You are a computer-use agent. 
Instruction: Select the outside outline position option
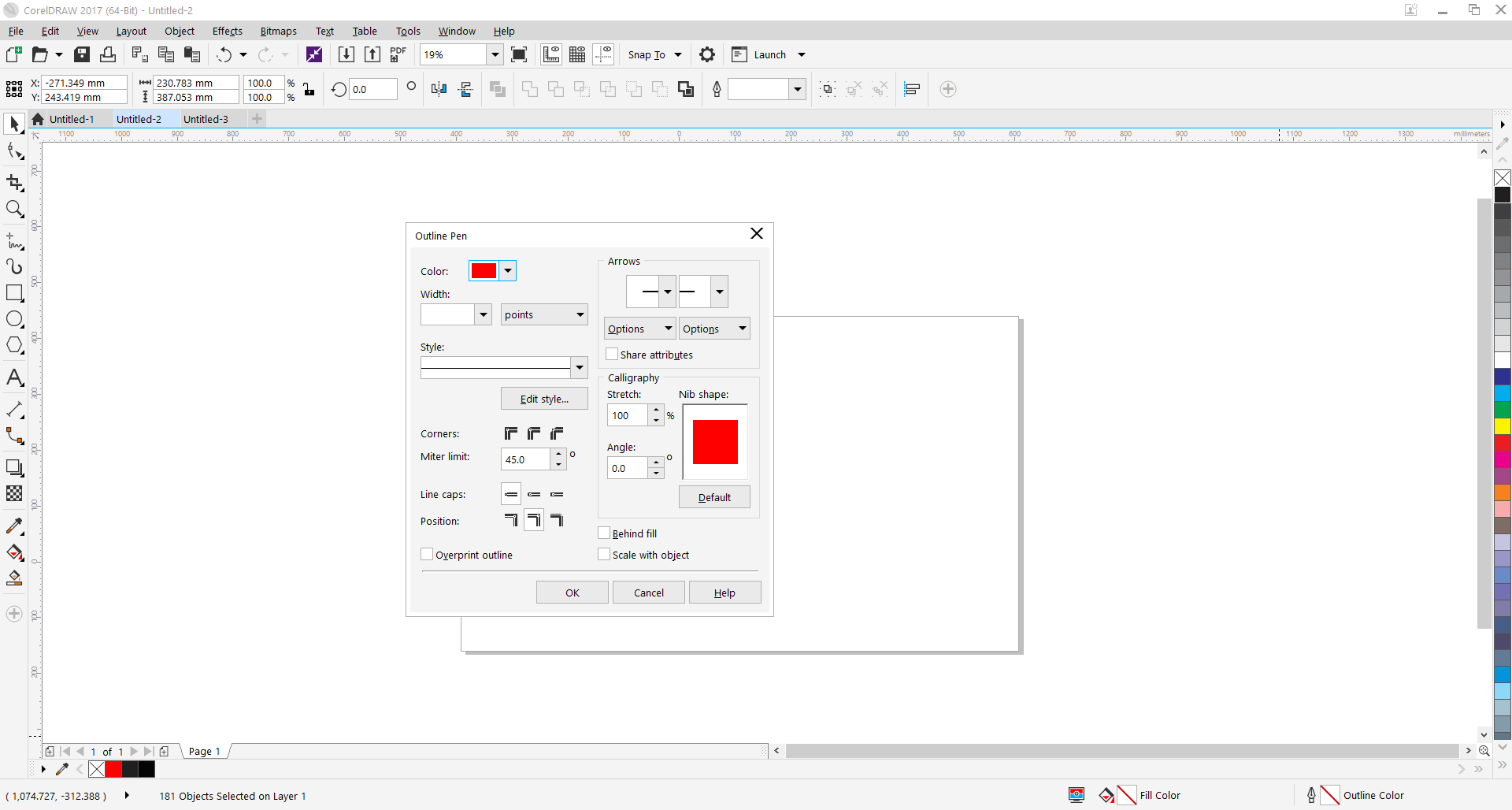click(x=511, y=520)
